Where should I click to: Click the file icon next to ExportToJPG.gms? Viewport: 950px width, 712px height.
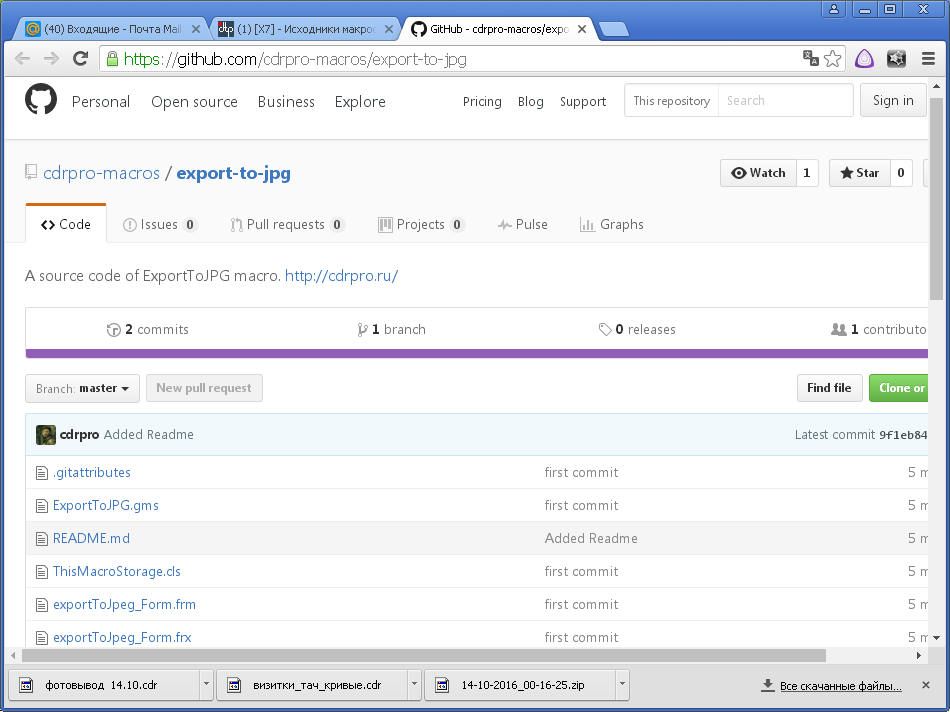point(42,505)
